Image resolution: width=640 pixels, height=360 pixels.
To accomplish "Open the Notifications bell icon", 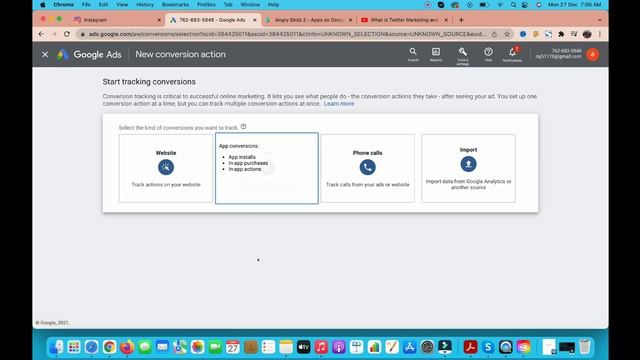I will pos(512,54).
